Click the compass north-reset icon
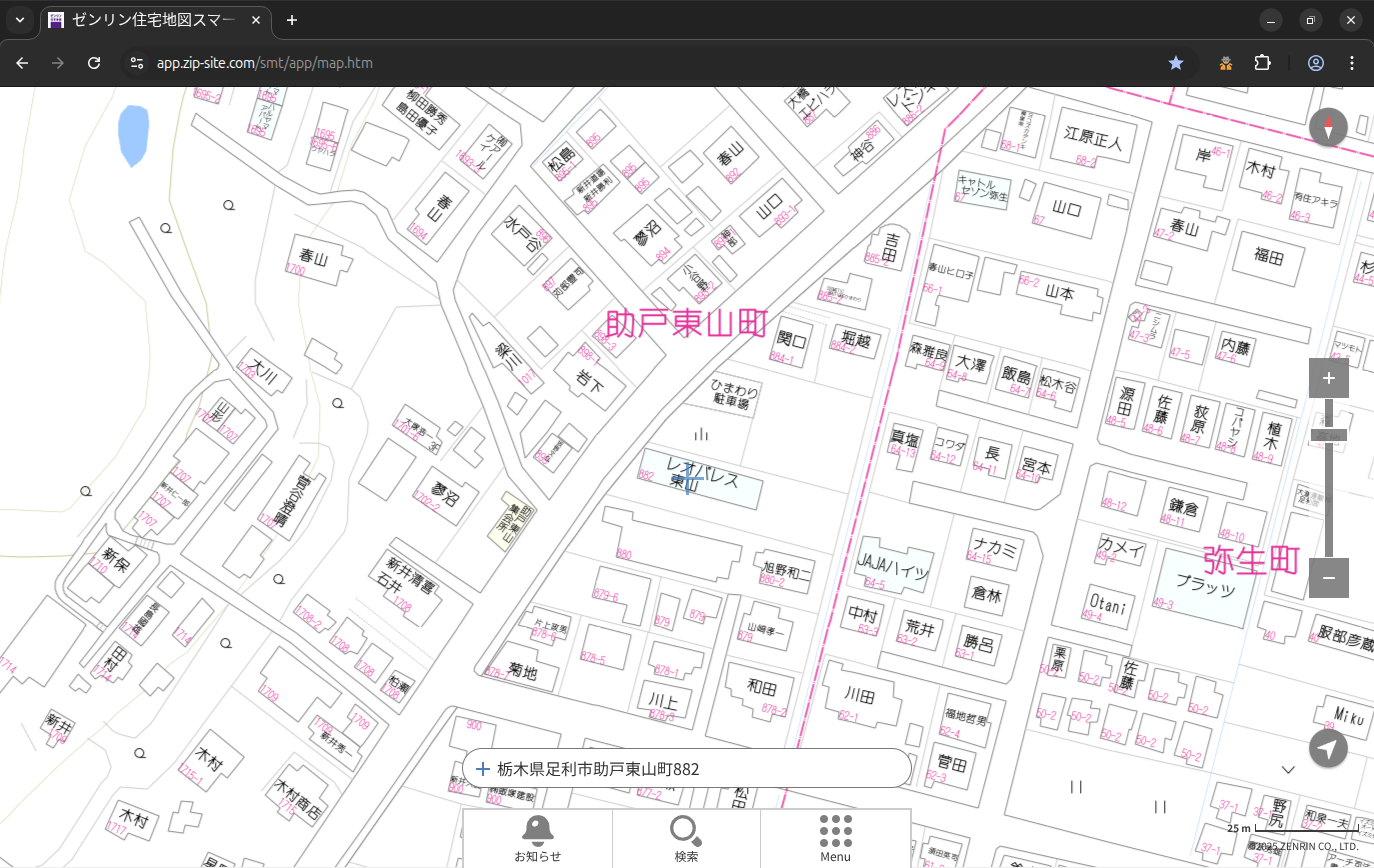Screen dimensions: 1374x868 1328,127
